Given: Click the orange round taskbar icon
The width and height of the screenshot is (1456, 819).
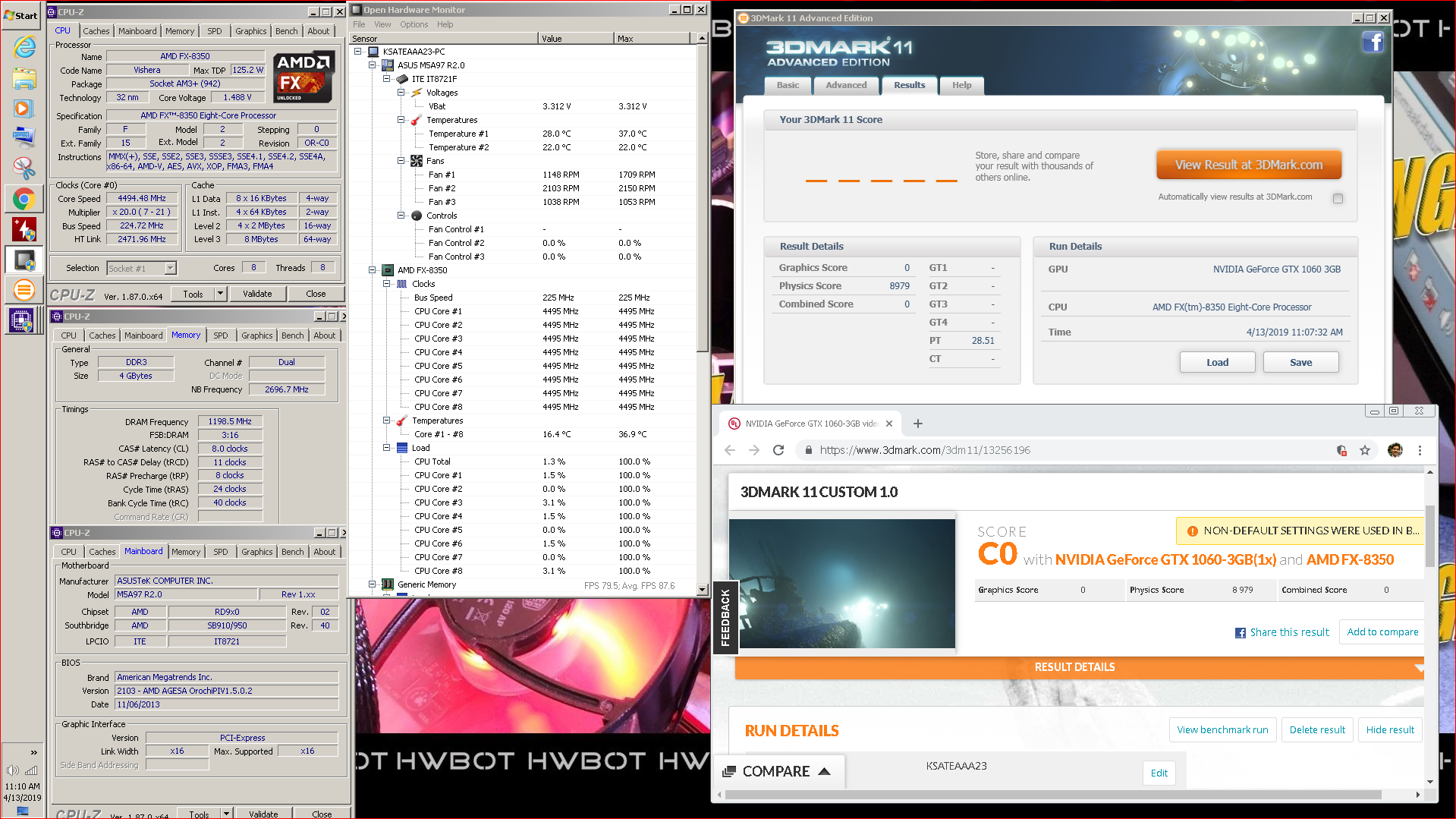Looking at the screenshot, I should coord(24,290).
